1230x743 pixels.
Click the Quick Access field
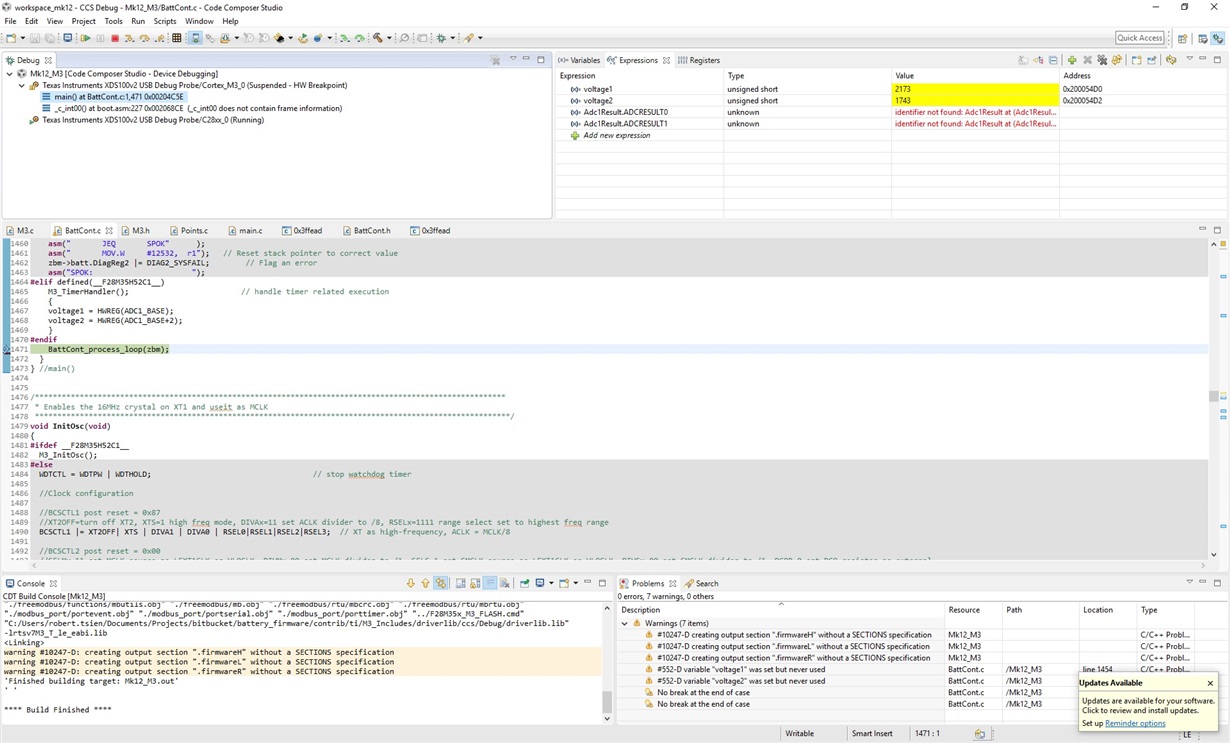[x=1140, y=38]
